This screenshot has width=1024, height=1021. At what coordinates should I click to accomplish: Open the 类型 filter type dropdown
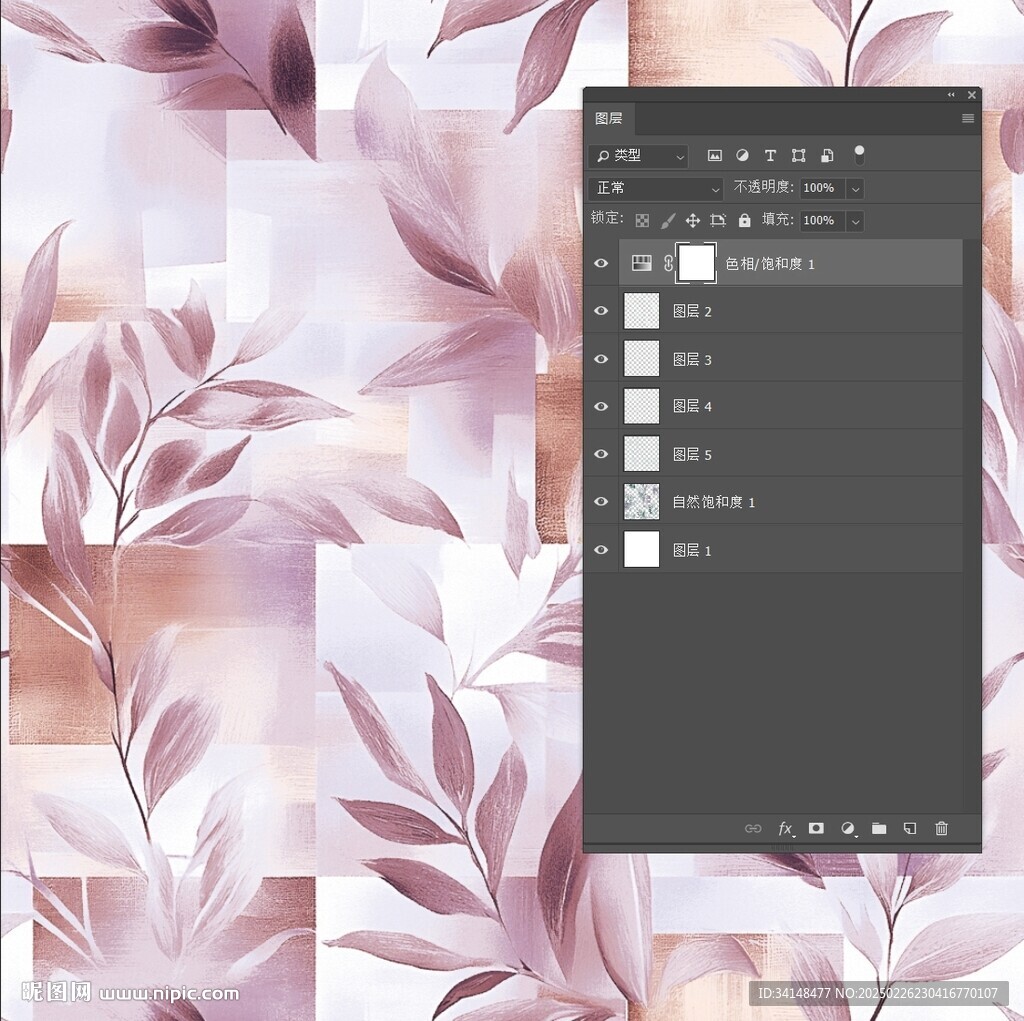pyautogui.click(x=639, y=156)
